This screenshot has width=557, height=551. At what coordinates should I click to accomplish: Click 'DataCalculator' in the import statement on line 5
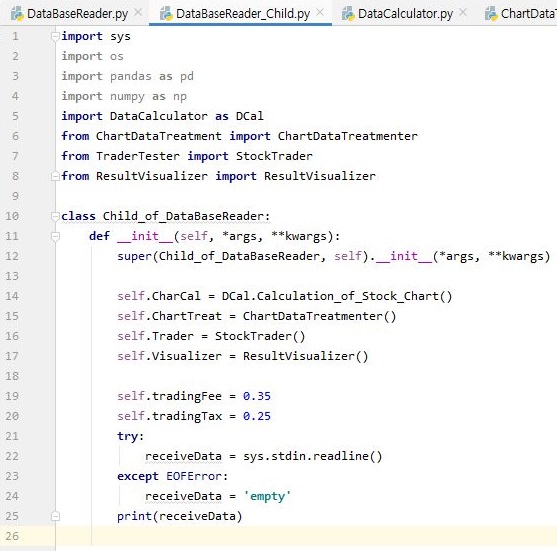coord(159,116)
